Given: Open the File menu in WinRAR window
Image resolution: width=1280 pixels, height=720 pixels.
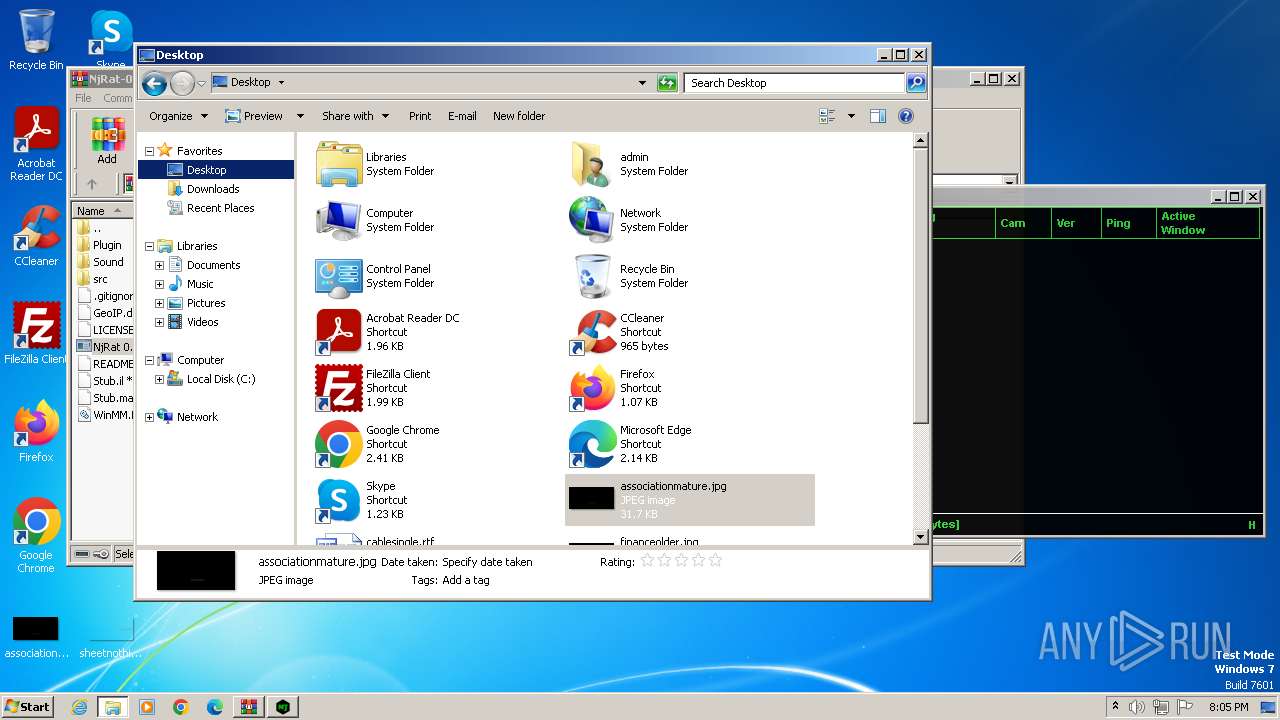Looking at the screenshot, I should [x=83, y=98].
